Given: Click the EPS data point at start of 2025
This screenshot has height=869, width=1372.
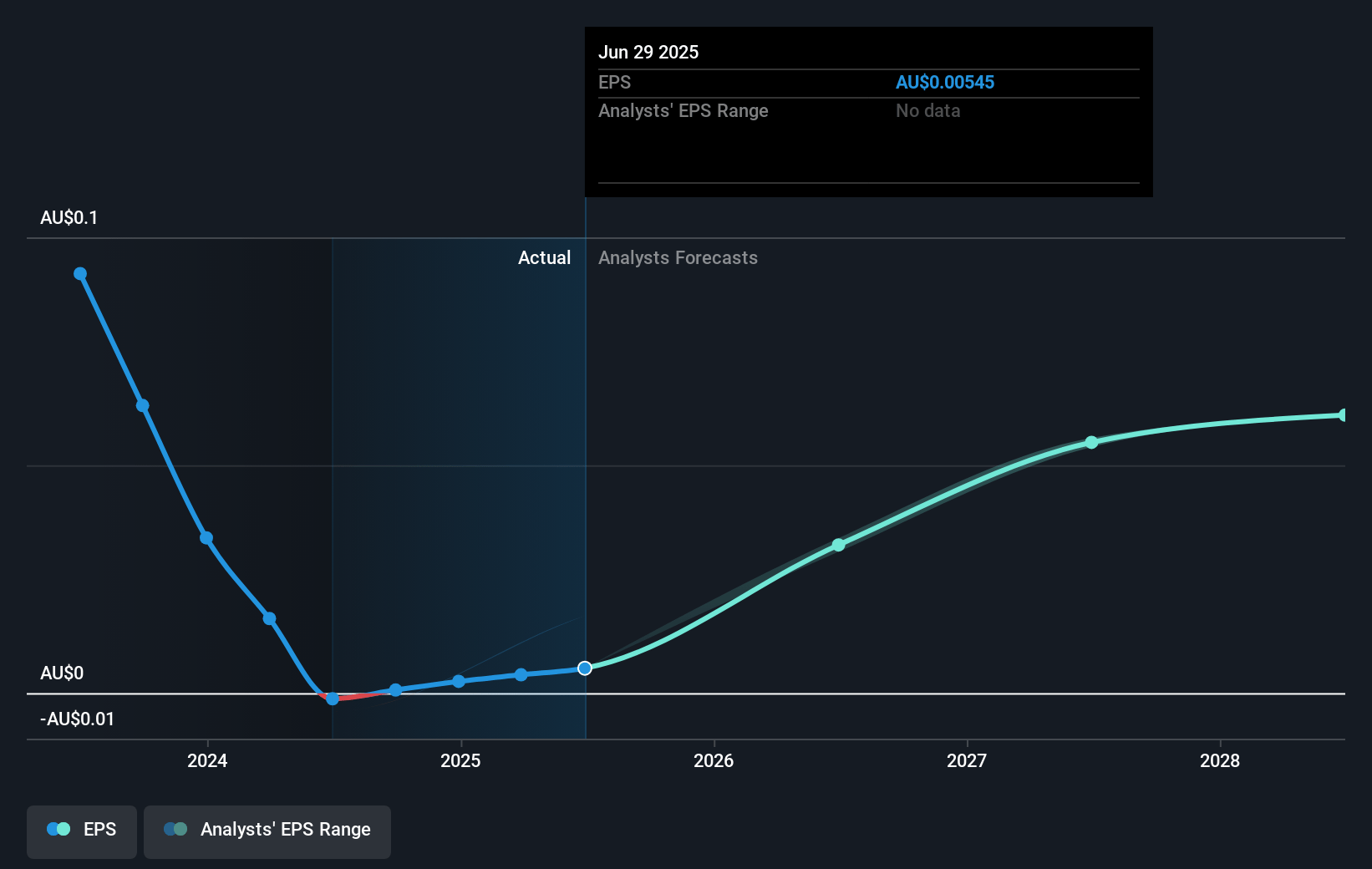Looking at the screenshot, I should (459, 681).
